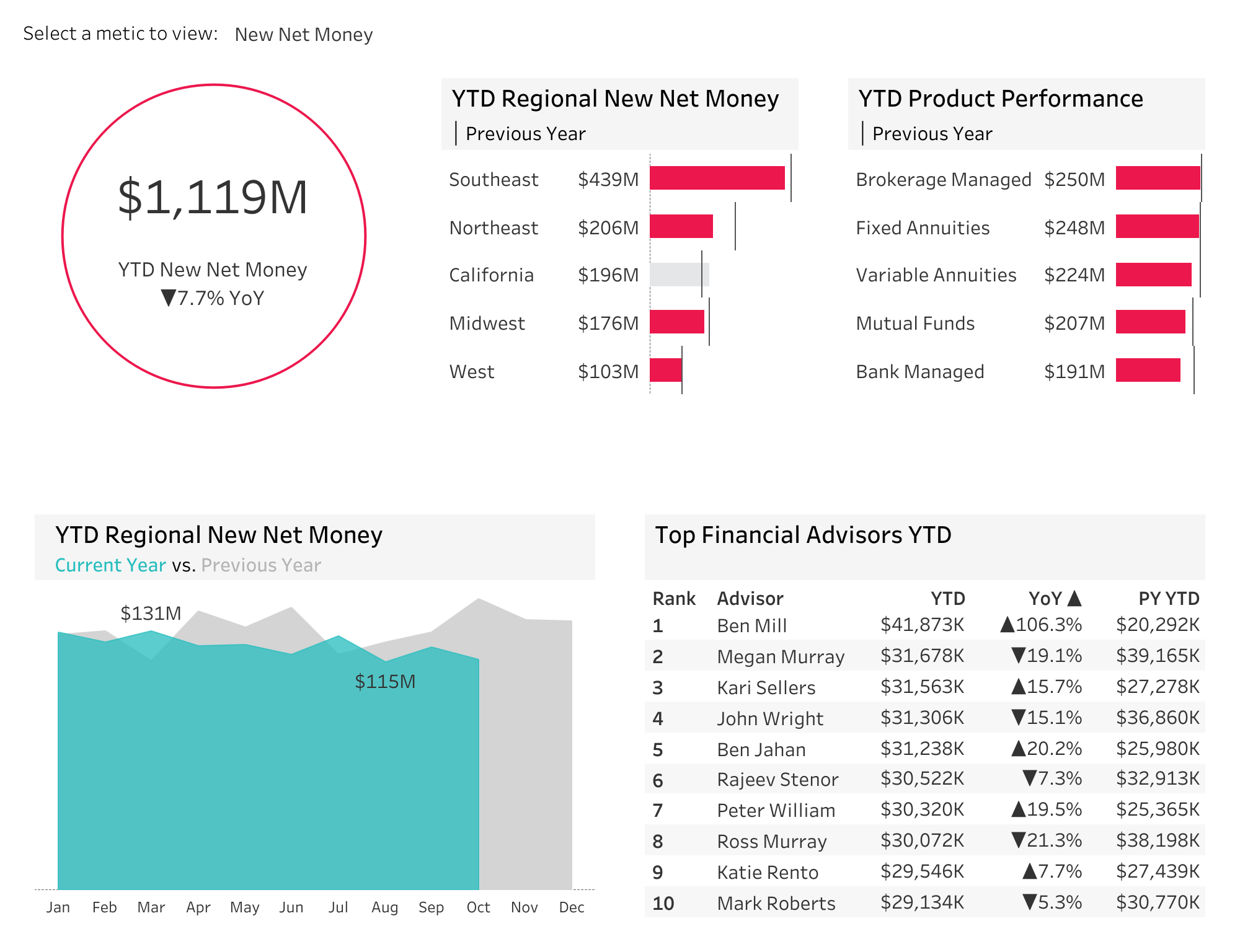The image size is (1240, 952).
Task: Click the $1,119M YTD total value
Action: click(213, 198)
